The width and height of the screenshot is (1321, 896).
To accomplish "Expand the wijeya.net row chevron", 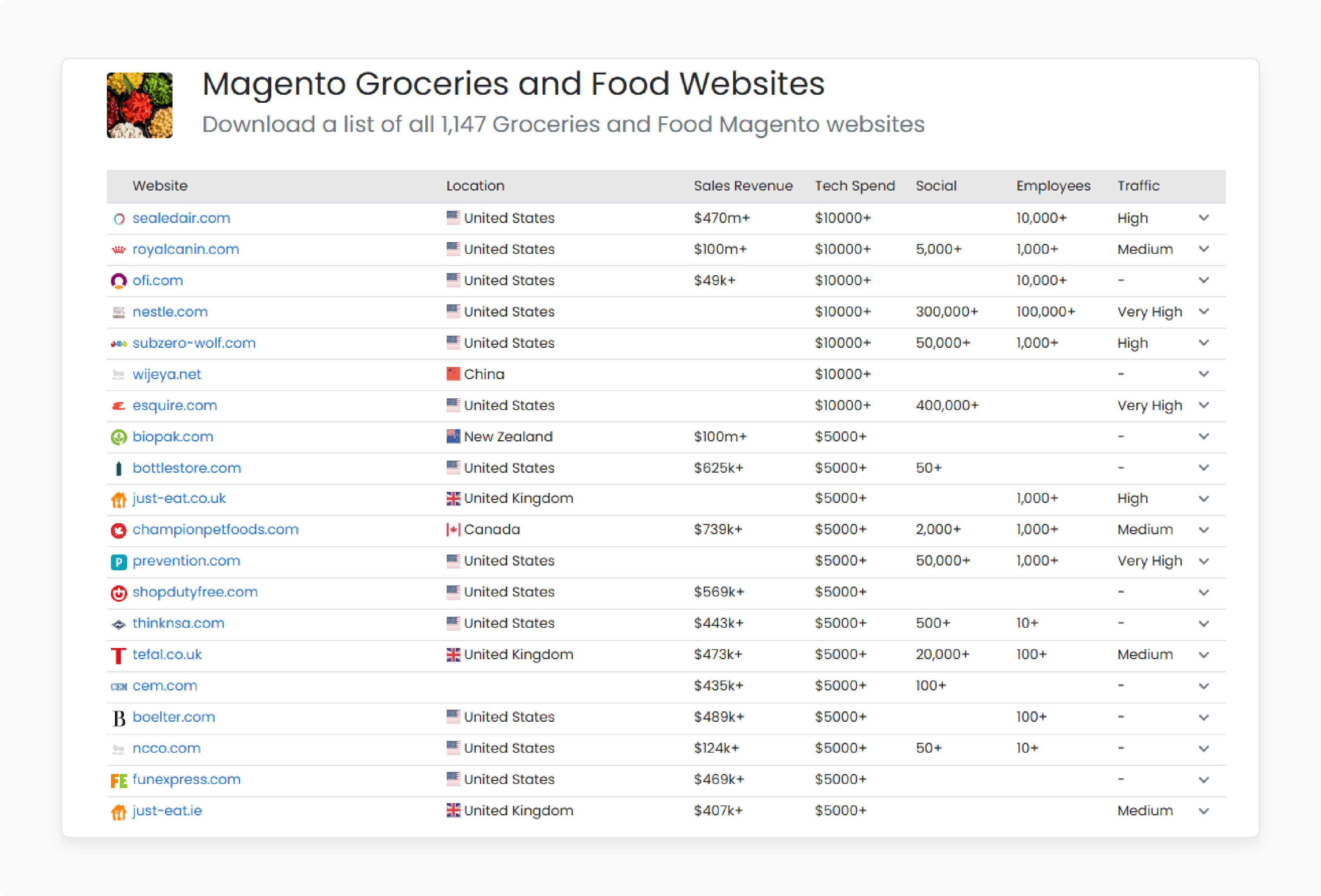I will pos(1204,374).
